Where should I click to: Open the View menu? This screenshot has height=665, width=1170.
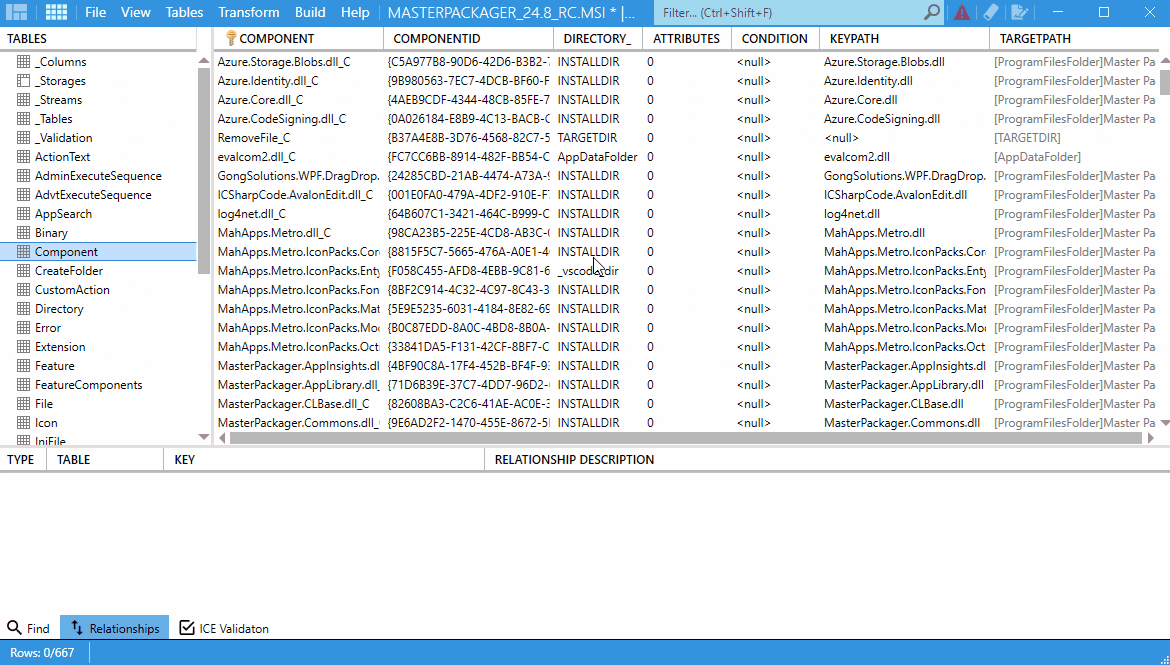coord(135,12)
